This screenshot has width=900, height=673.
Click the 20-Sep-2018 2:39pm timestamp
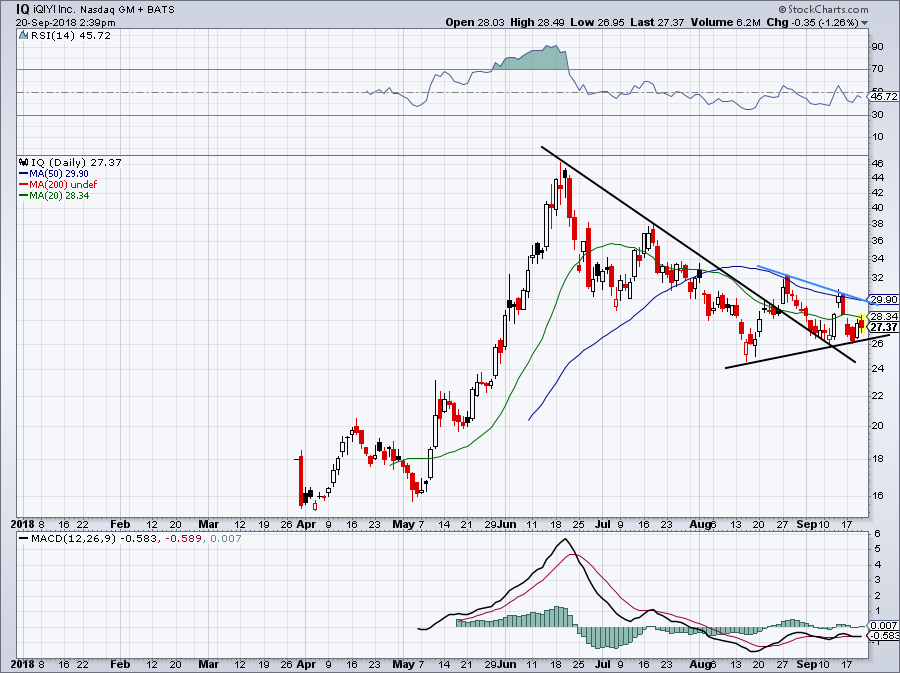(65, 23)
